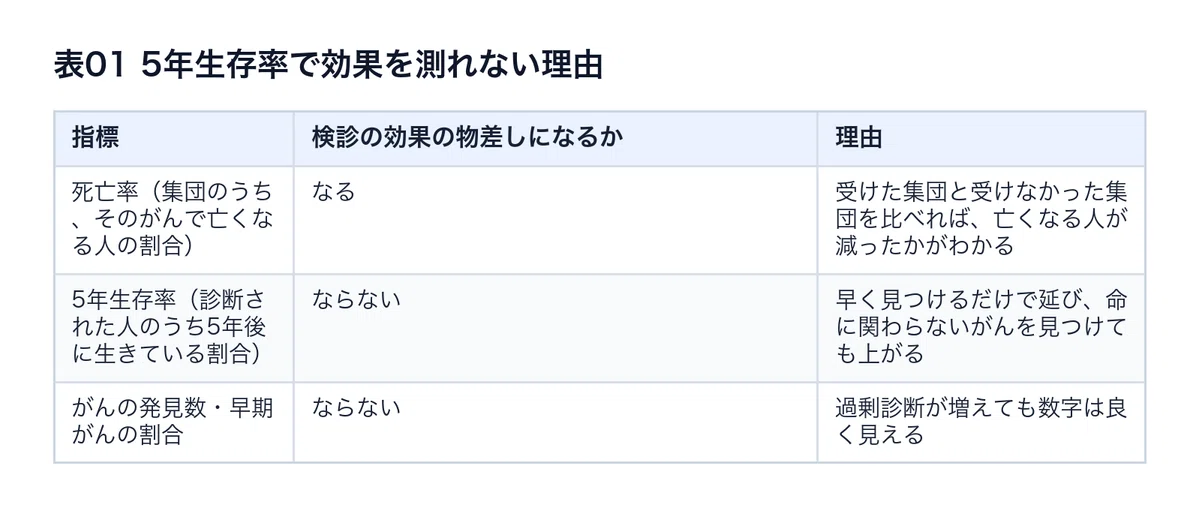Screen dimensions: 1200x511
Task: Click the text 数字は良く見える
Action: point(981,421)
